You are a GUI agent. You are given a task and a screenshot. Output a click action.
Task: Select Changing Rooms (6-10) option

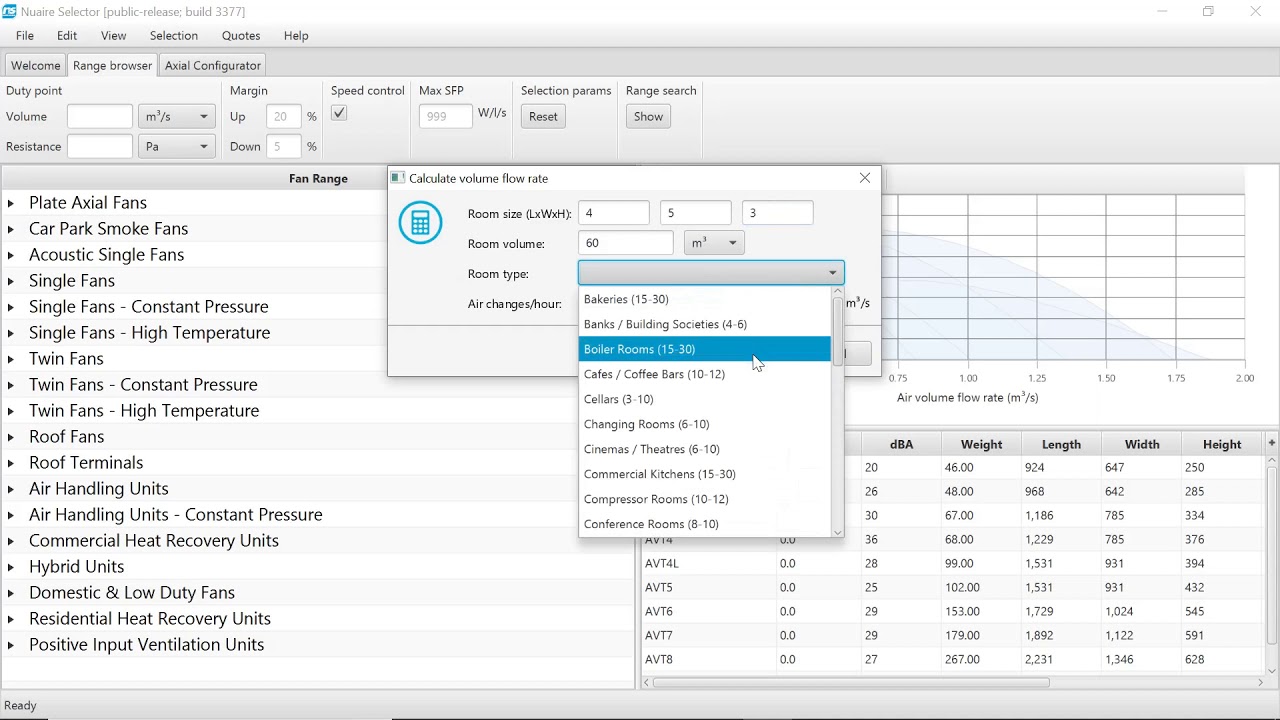pyautogui.click(x=705, y=424)
